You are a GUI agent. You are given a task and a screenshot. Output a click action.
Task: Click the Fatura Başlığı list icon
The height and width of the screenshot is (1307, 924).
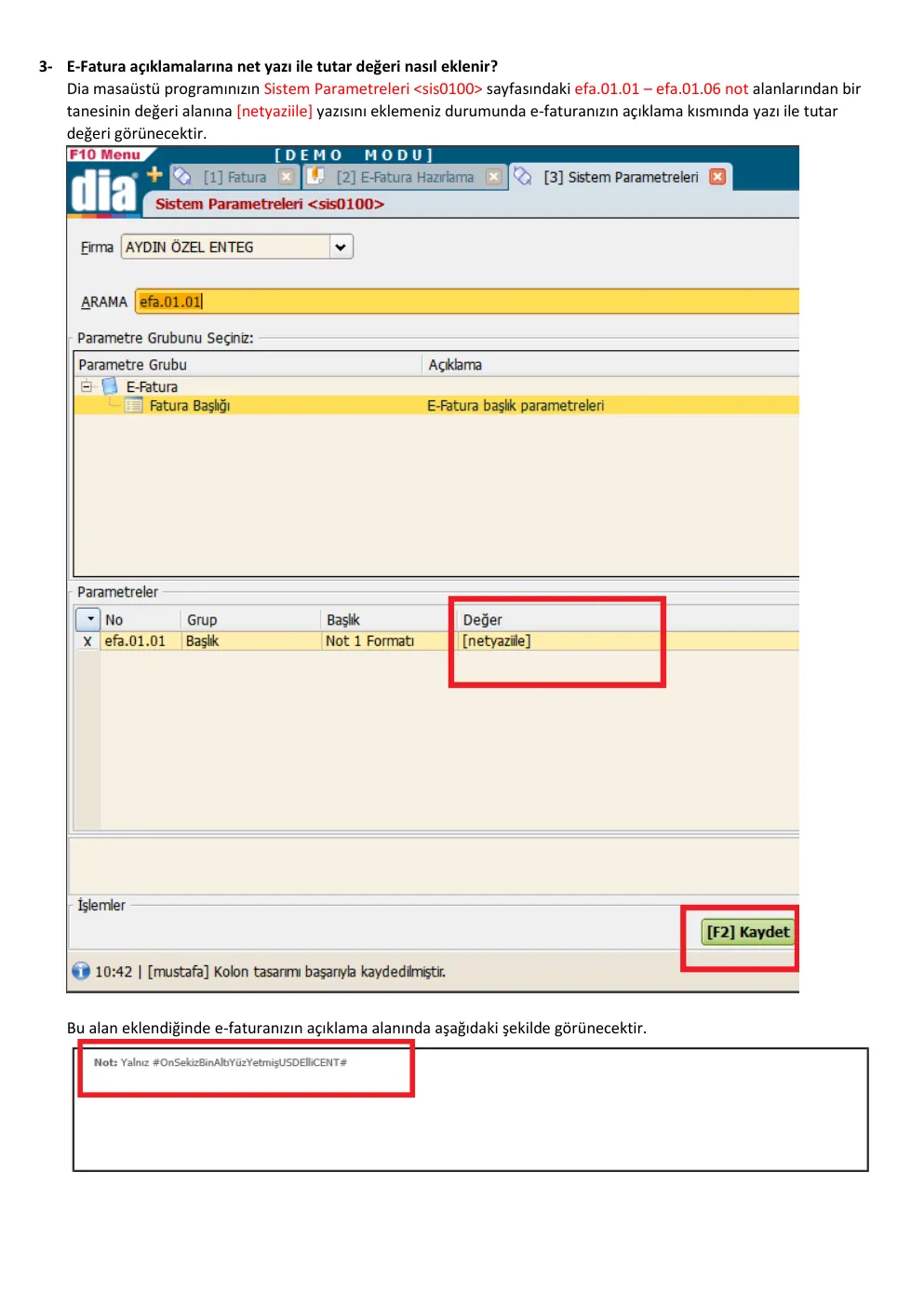click(134, 405)
